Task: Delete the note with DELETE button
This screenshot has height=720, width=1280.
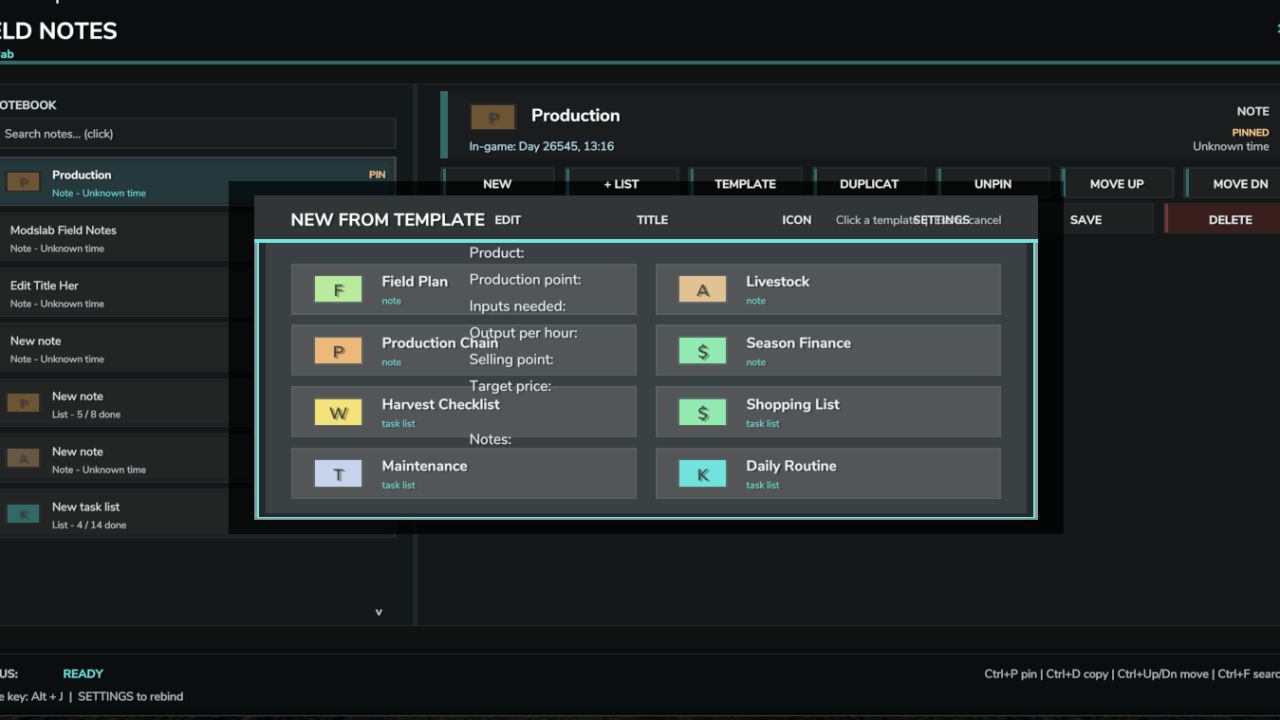Action: [x=1223, y=219]
